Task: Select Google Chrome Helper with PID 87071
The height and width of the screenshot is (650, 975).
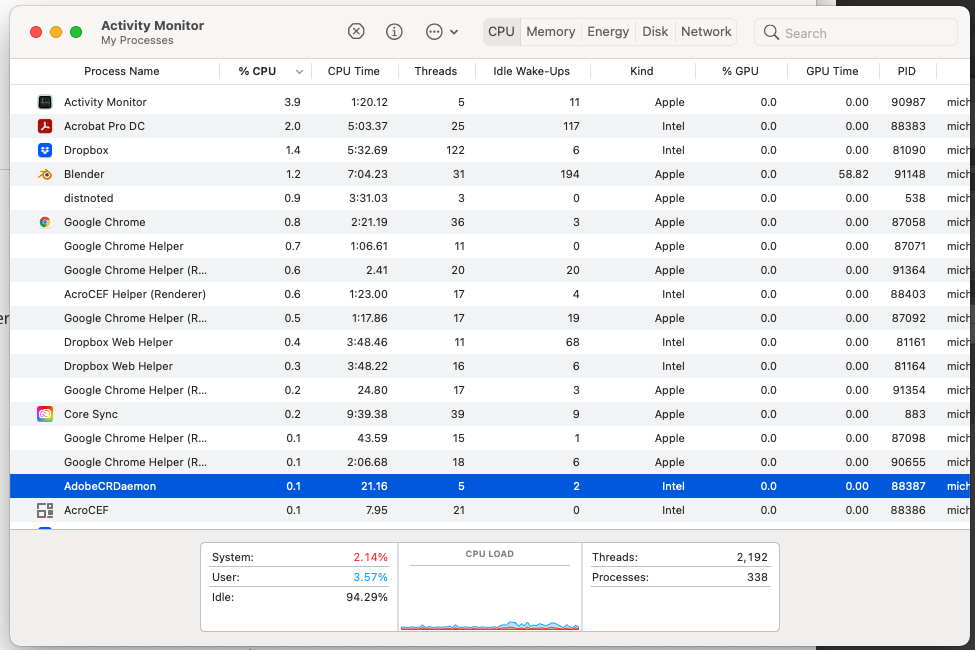Action: tap(489, 246)
